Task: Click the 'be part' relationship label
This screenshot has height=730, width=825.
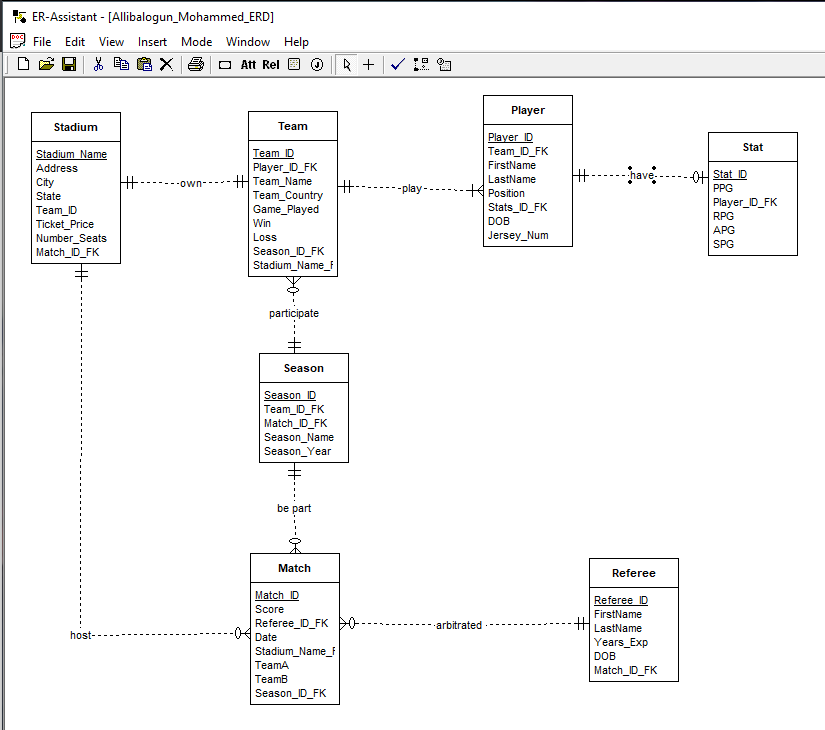Action: pos(294,508)
